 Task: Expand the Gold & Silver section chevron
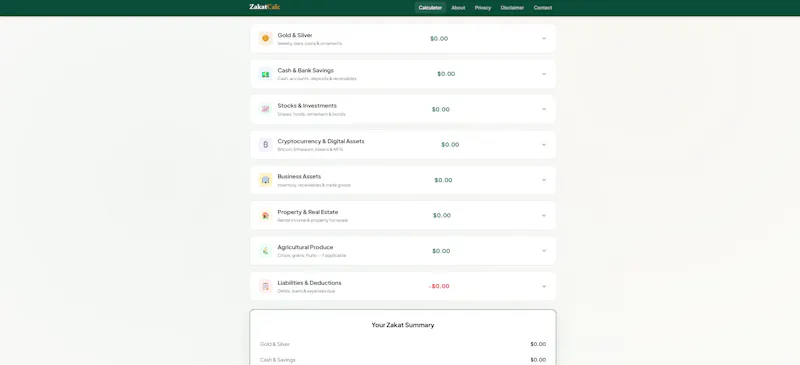coord(544,38)
